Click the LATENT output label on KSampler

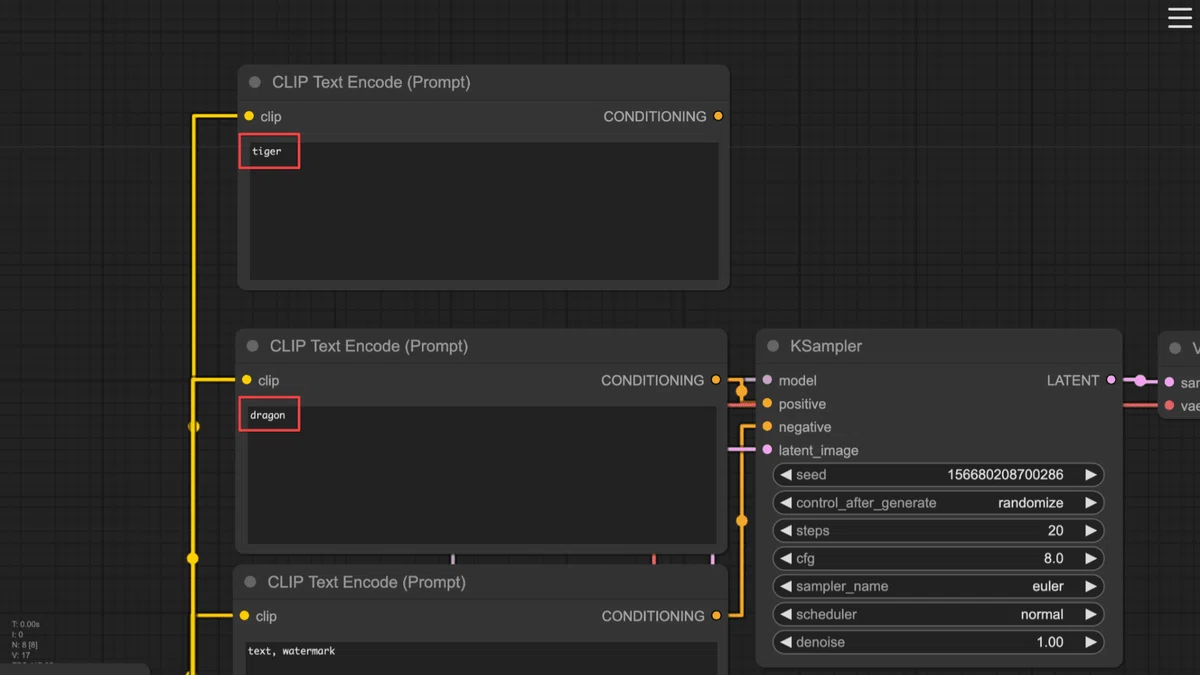coord(1073,380)
